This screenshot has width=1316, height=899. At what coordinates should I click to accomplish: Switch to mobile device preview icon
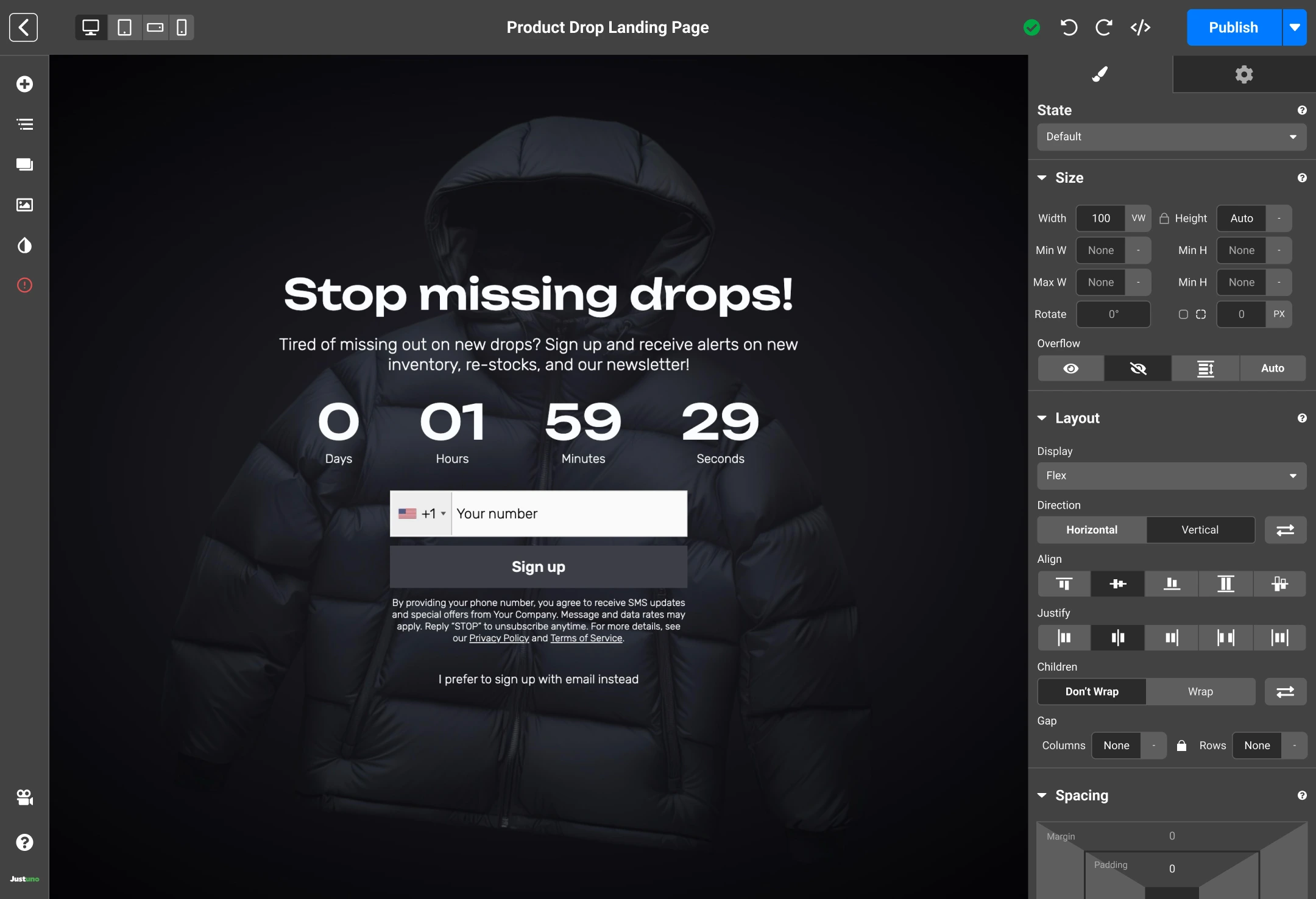click(182, 27)
